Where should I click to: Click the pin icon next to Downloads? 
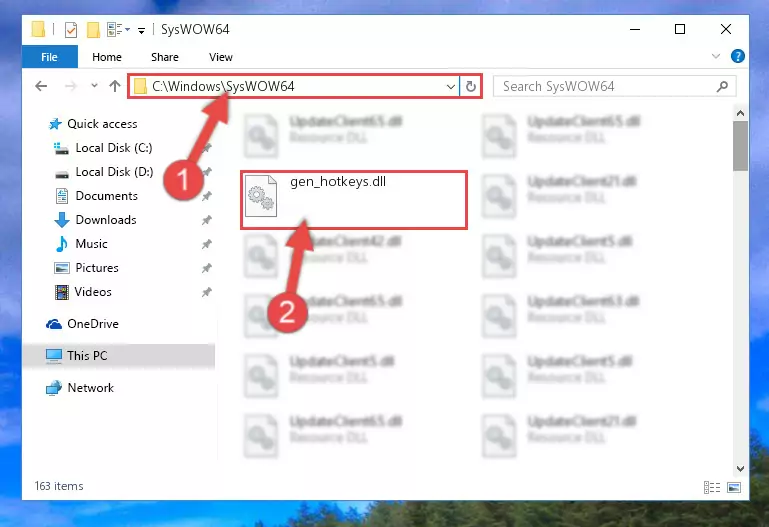(x=206, y=220)
